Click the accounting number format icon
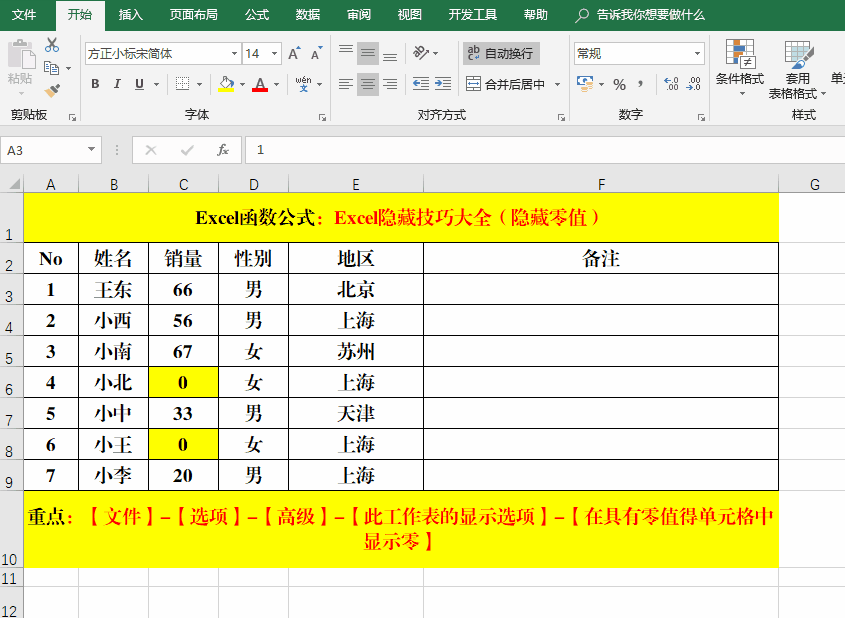This screenshot has height=618, width=845. click(x=585, y=84)
